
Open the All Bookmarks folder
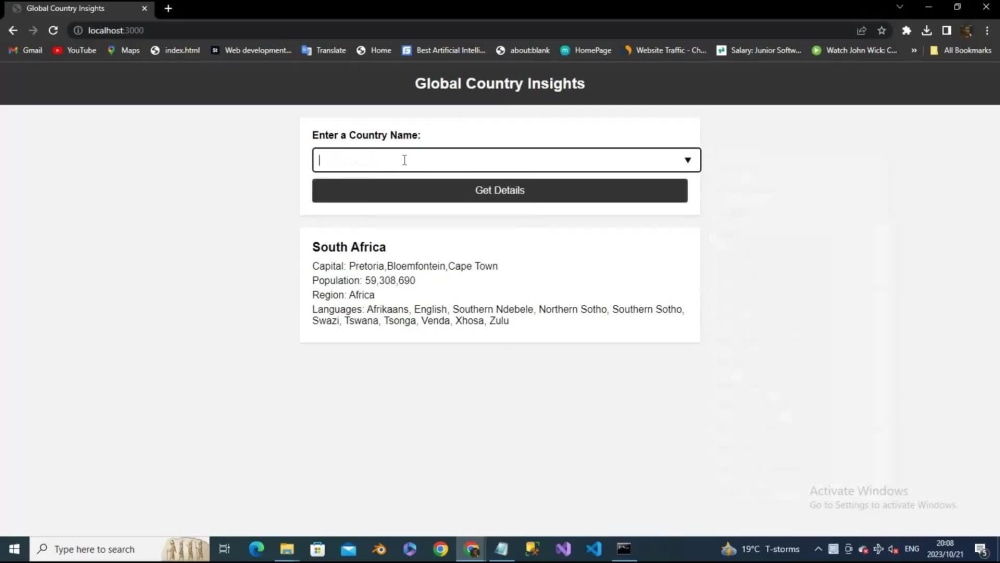[x=960, y=50]
